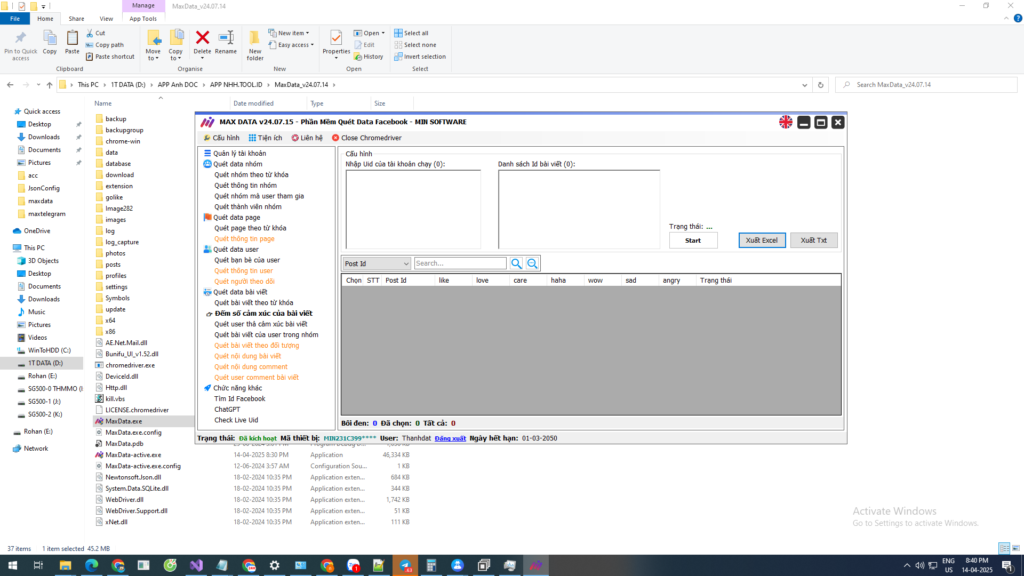Viewport: 1024px width, 576px height.
Task: Click the Chọn column header in results grid
Action: [x=353, y=281]
